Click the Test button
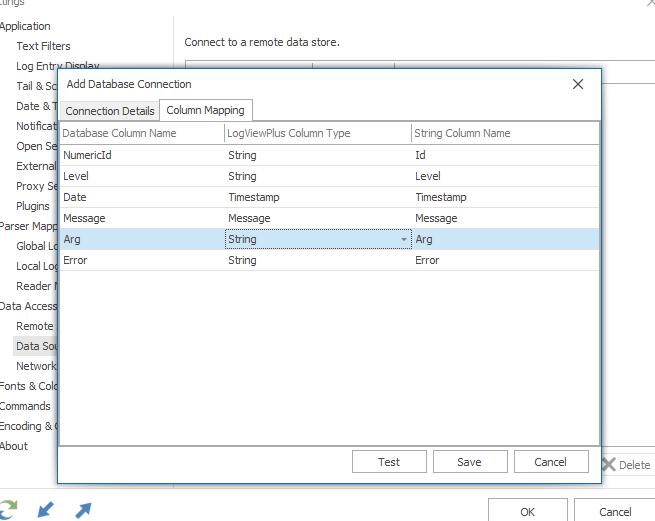The width and height of the screenshot is (655, 521). (x=389, y=462)
